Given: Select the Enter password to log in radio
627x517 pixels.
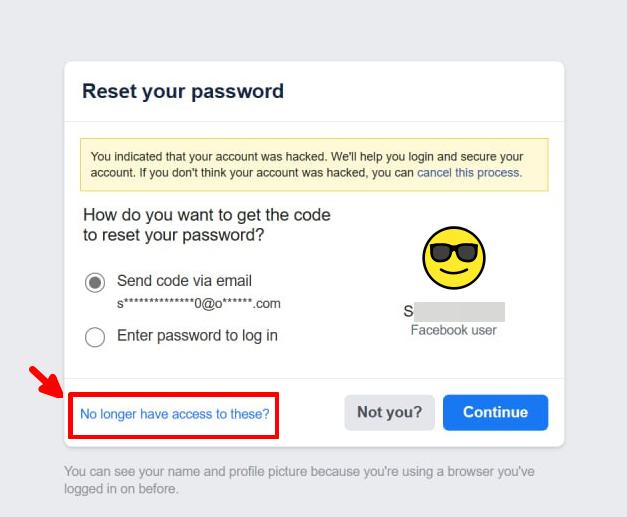Looking at the screenshot, I should [95, 337].
